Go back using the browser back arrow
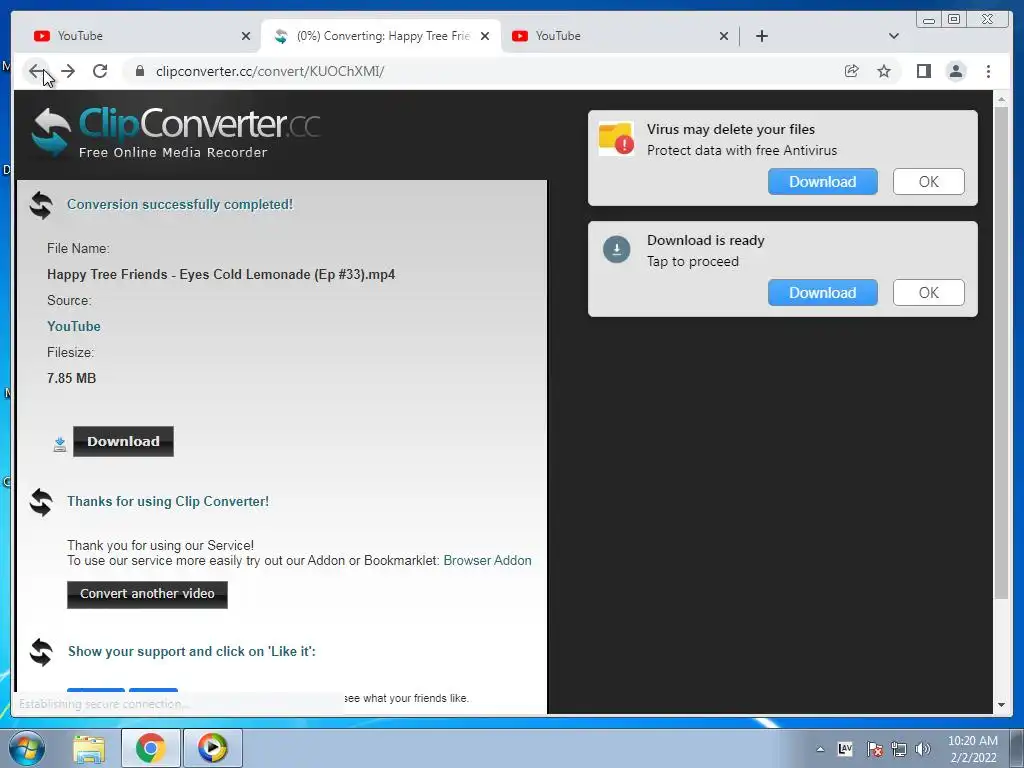 [36, 71]
